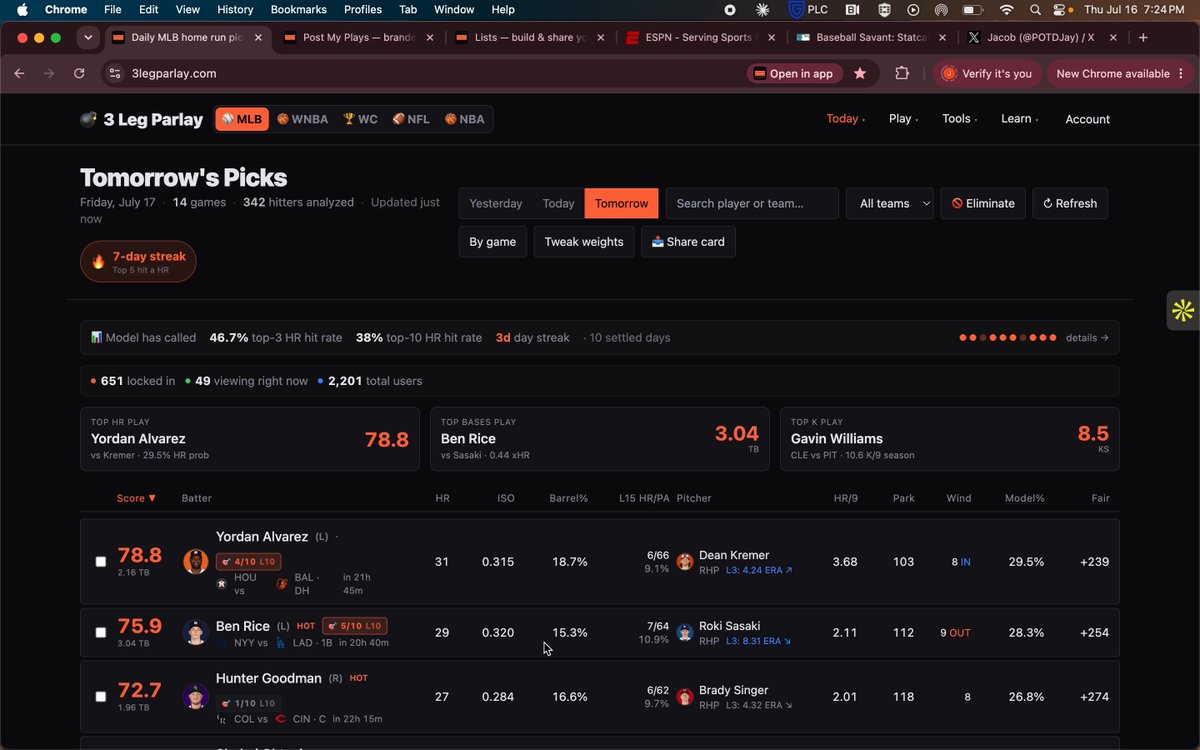Click Search player or team field
This screenshot has width=1200, height=750.
click(x=752, y=203)
